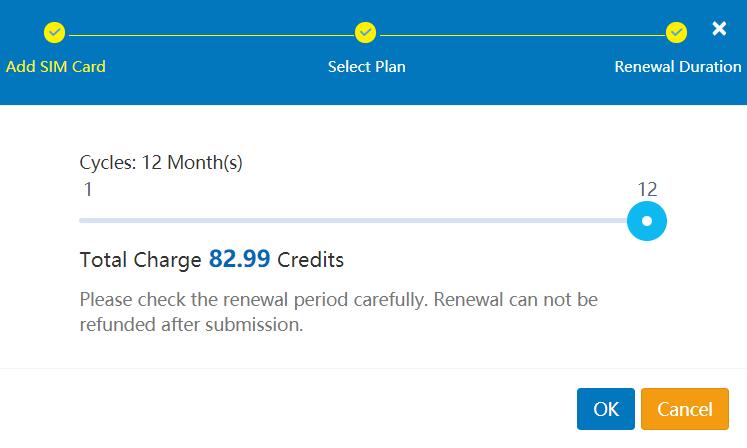Click the progress line before Renewal Duration

tap(522, 35)
